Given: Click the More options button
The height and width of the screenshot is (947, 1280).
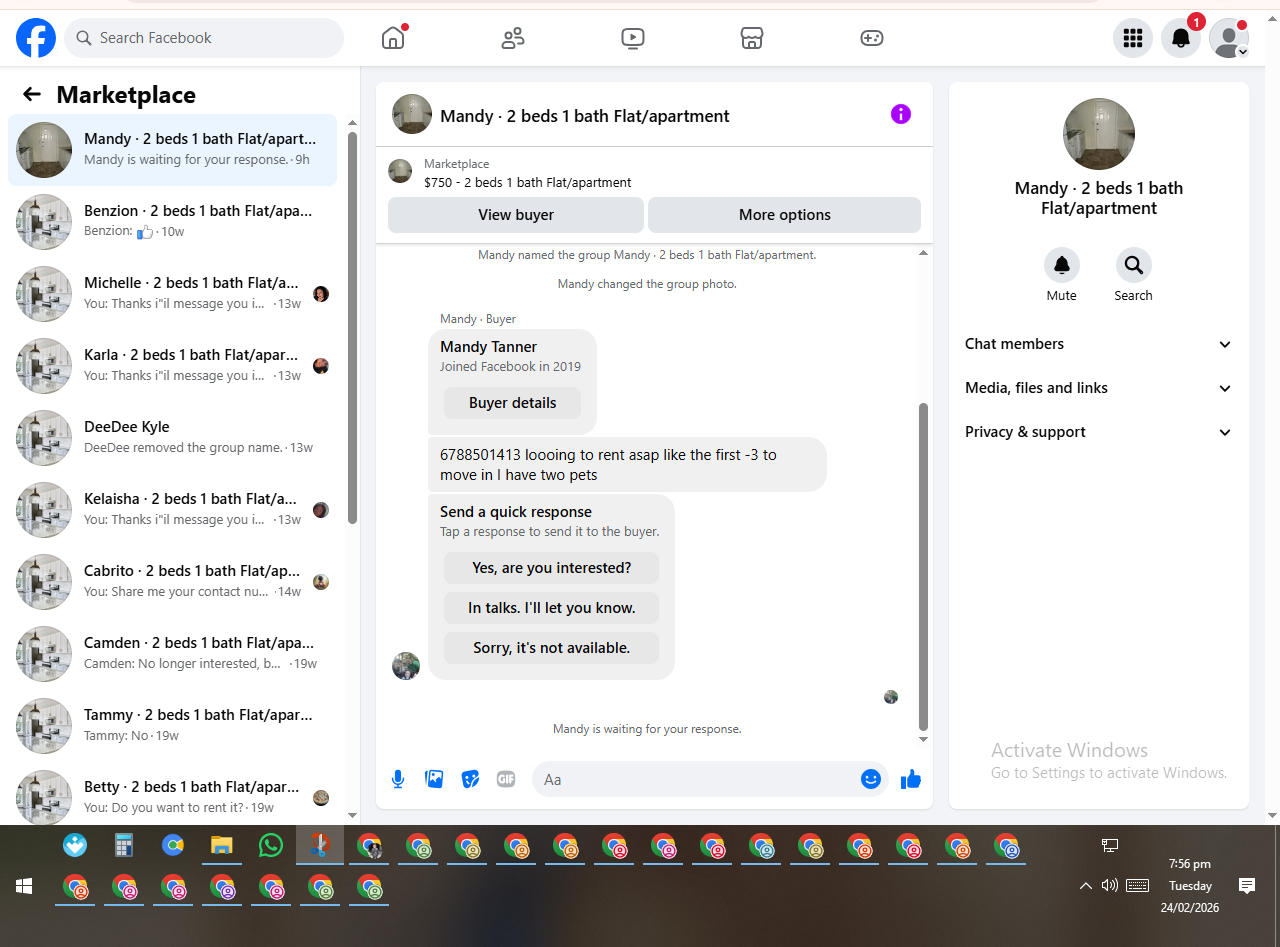Looking at the screenshot, I should [785, 215].
